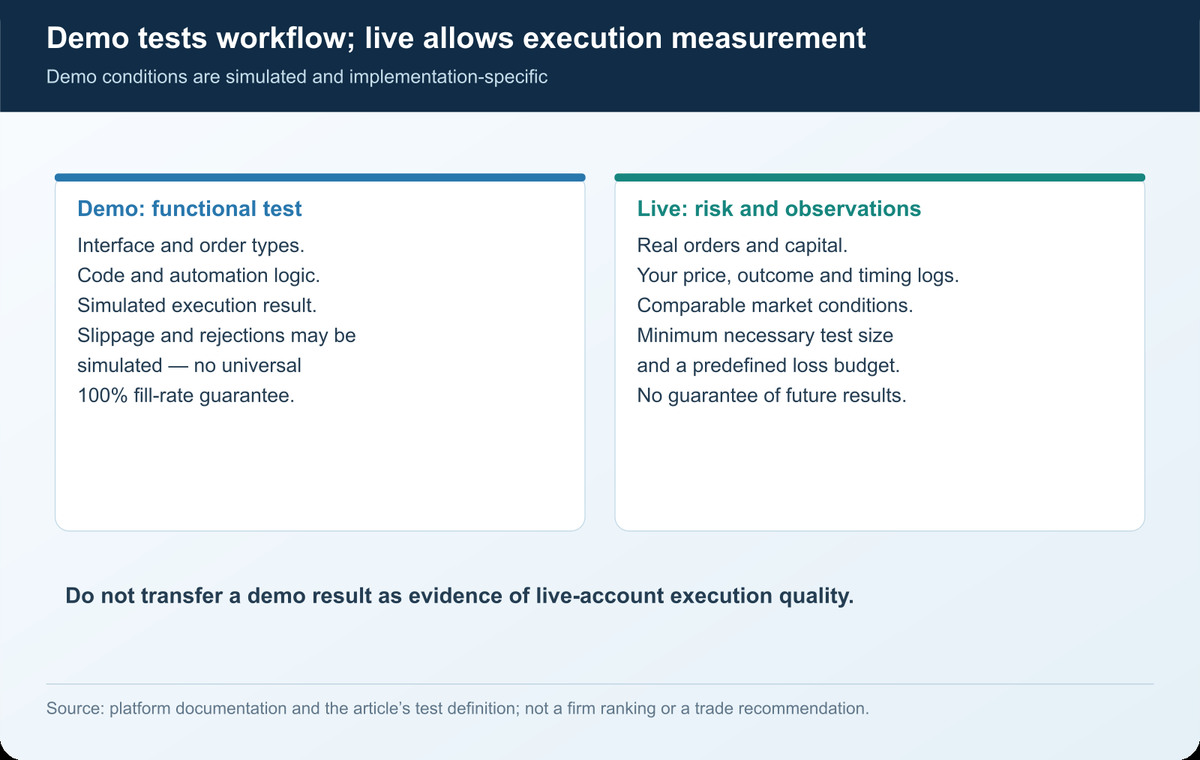Select the subtitle "Demo conditions are simulated and implementation-specific"
Screen dimensions: 1200x760
(x=297, y=77)
